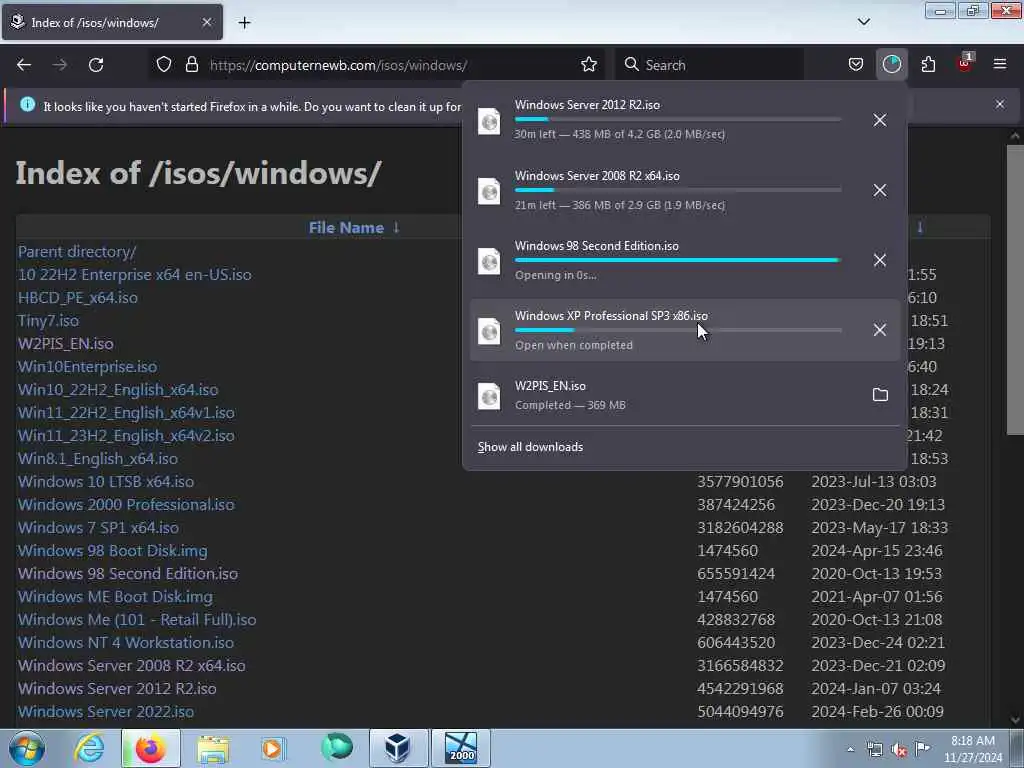Open the extensions puzzle piece menu
This screenshot has width=1024, height=768.
pos(928,65)
